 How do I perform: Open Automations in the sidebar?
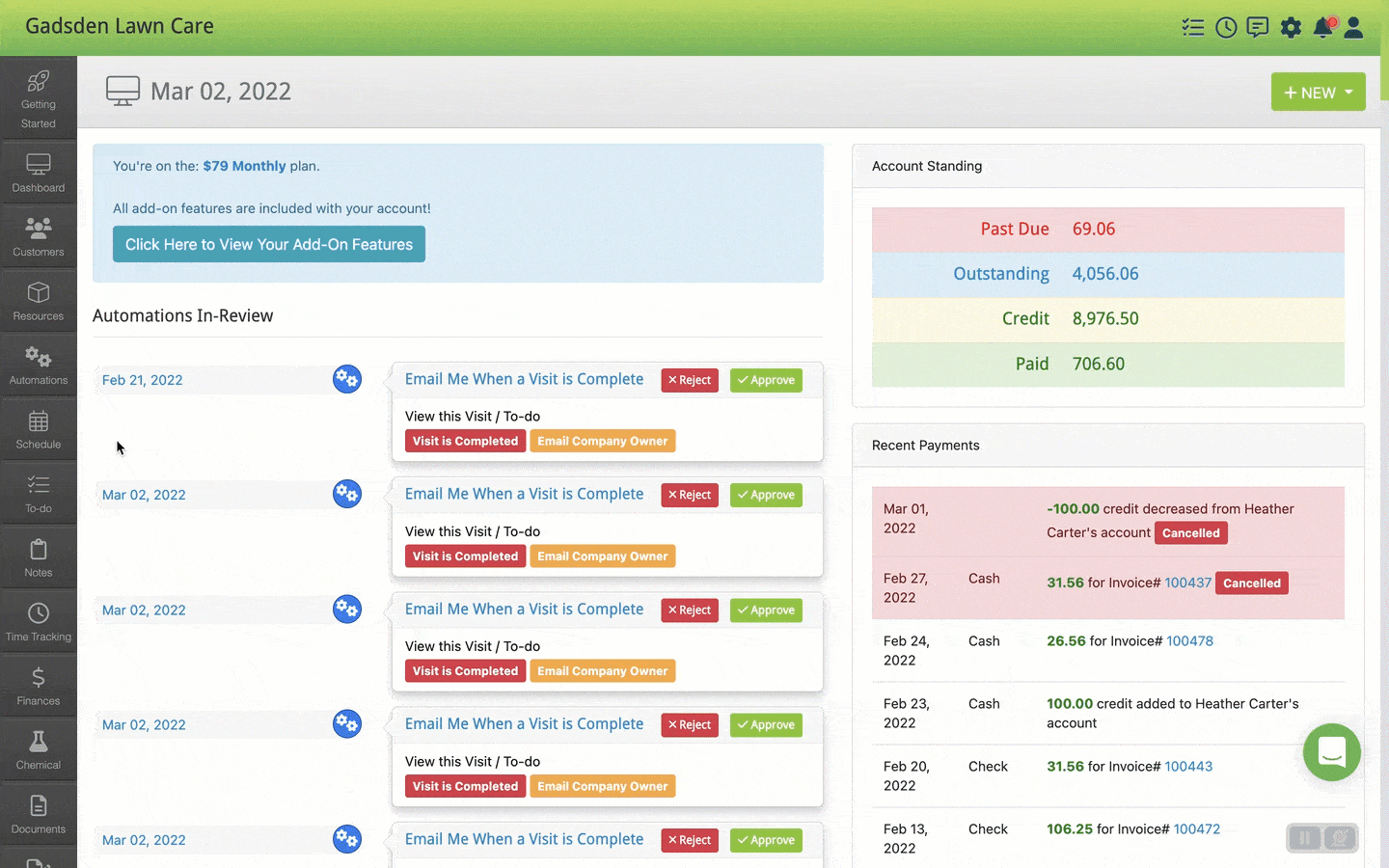click(39, 366)
